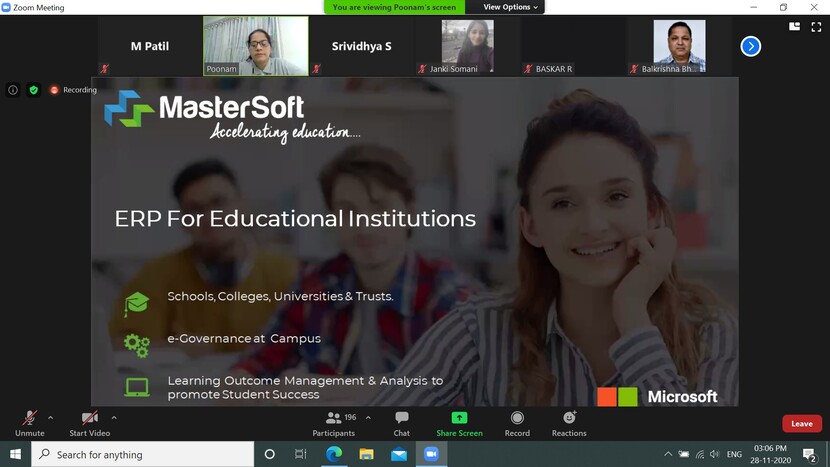Screen dimensions: 830x467
Task: Expand video settings arrow beside Start Video
Action: pyautogui.click(x=114, y=417)
